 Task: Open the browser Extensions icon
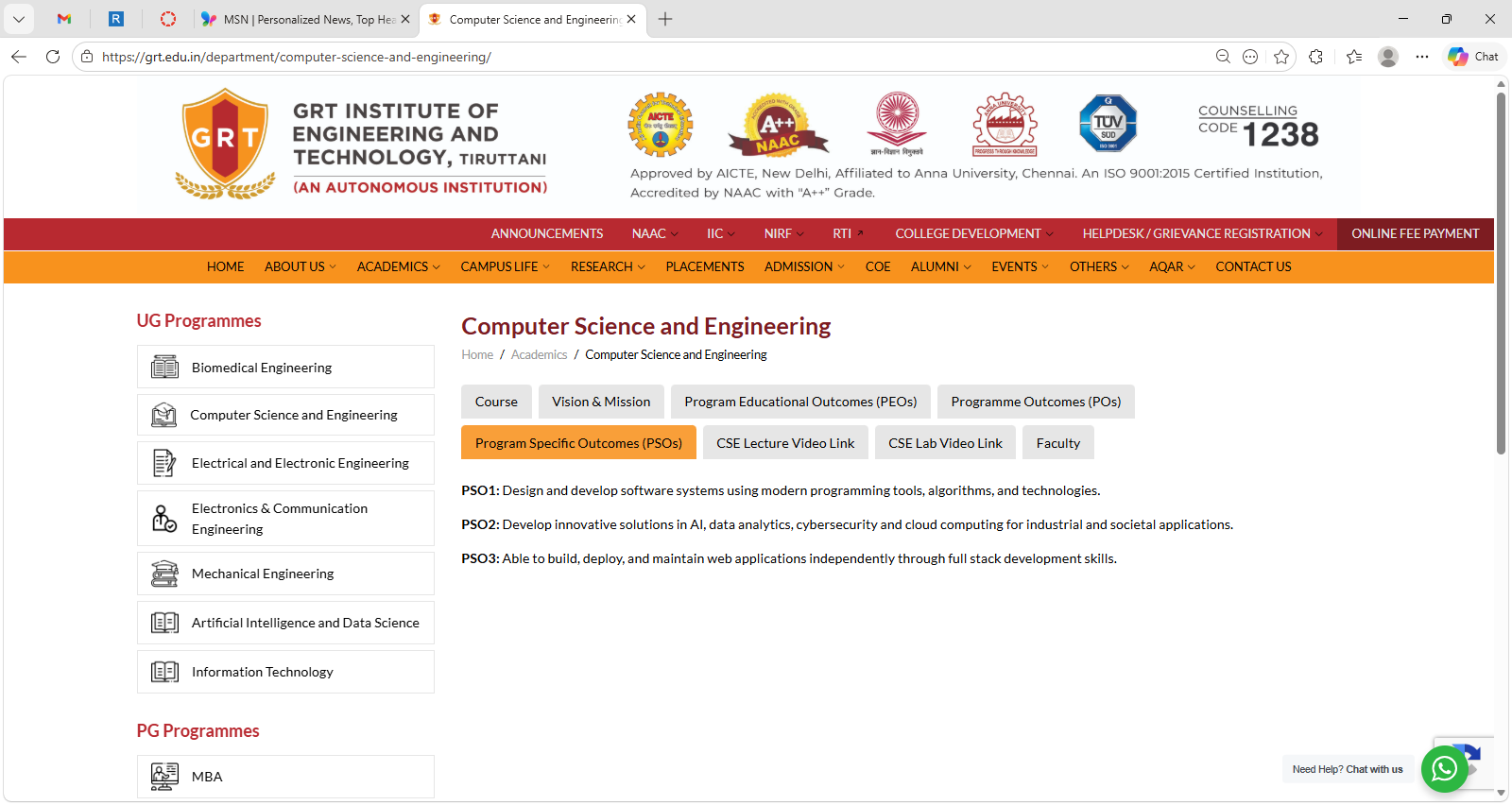1315,57
